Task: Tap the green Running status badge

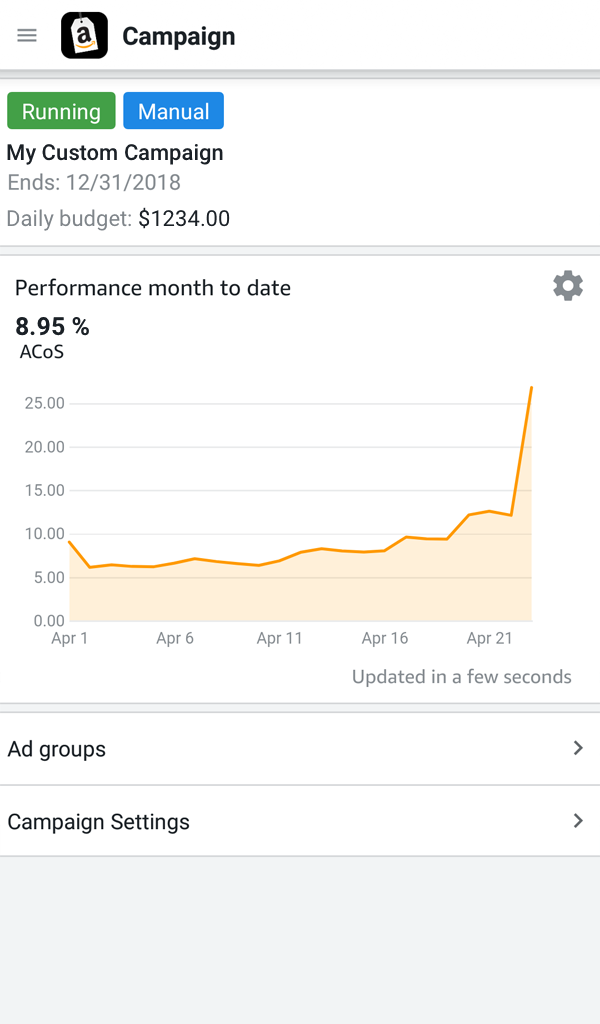Action: 61,111
